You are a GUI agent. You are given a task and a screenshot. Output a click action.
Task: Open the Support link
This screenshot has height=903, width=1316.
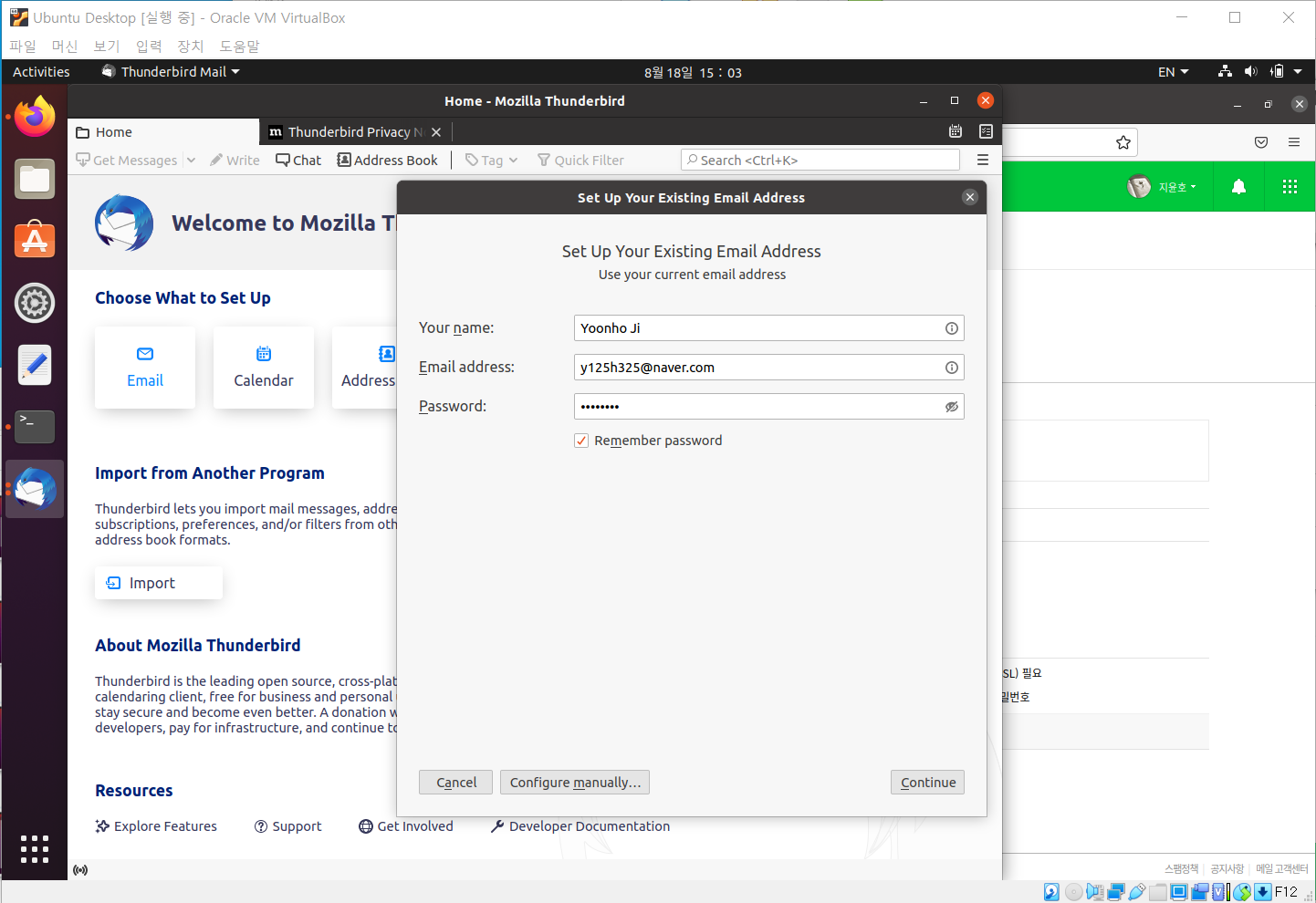(x=287, y=826)
